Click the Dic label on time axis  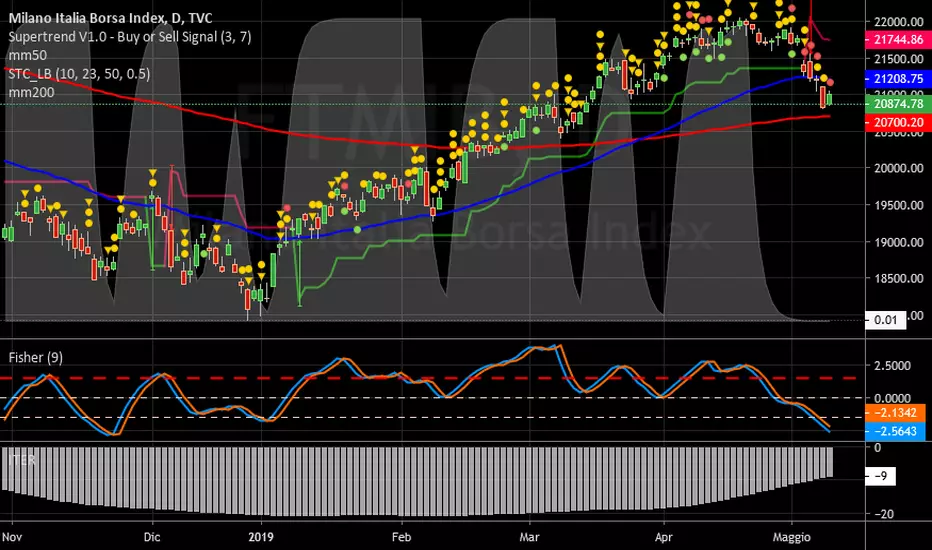152,537
